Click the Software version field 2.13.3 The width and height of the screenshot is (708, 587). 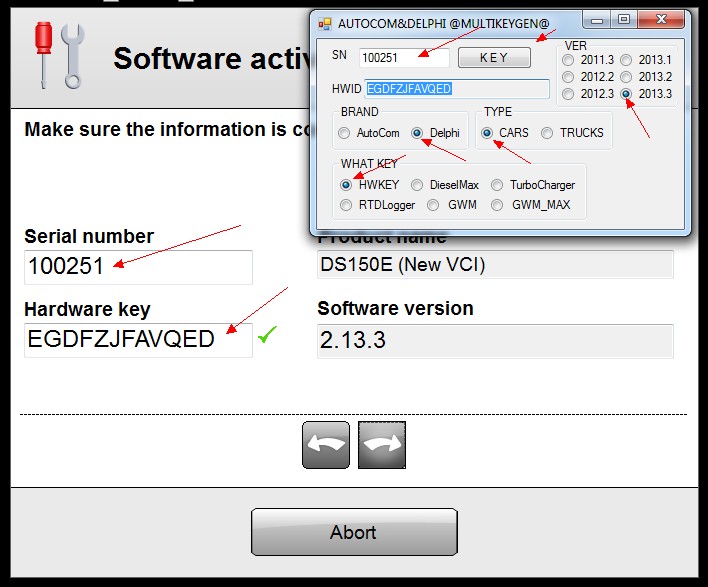(x=495, y=341)
